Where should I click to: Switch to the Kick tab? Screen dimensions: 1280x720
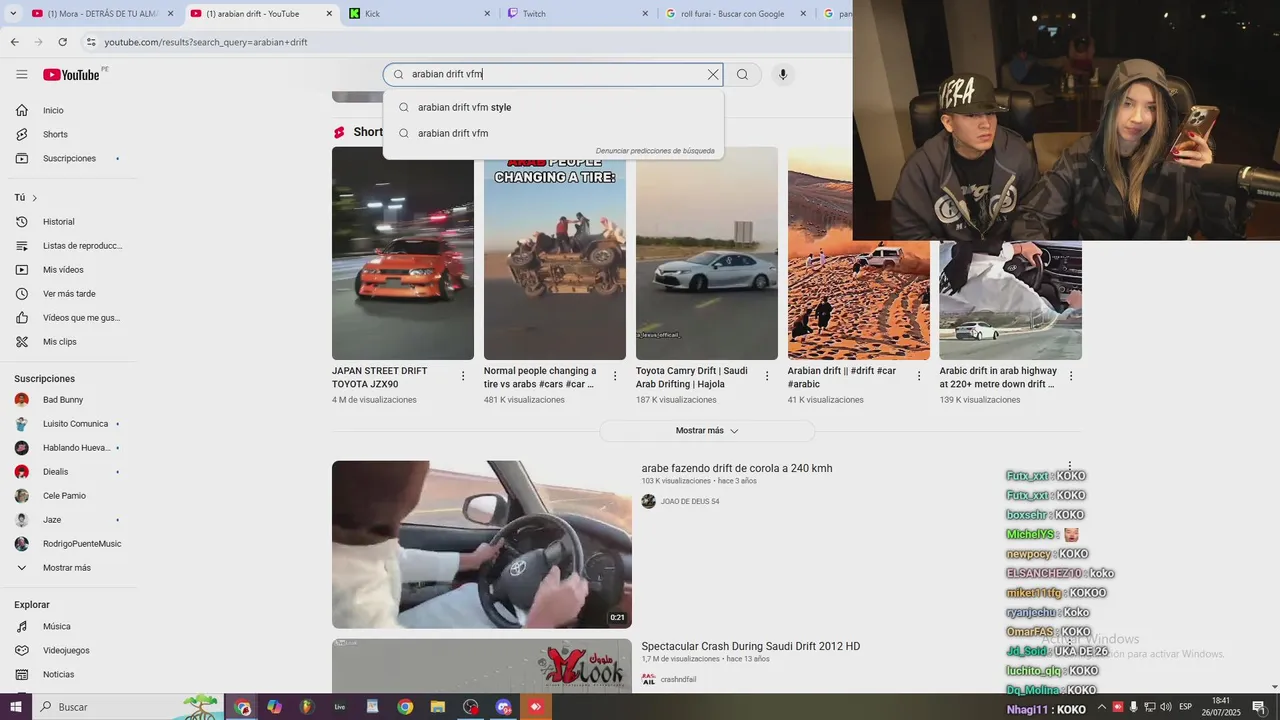(x=420, y=14)
